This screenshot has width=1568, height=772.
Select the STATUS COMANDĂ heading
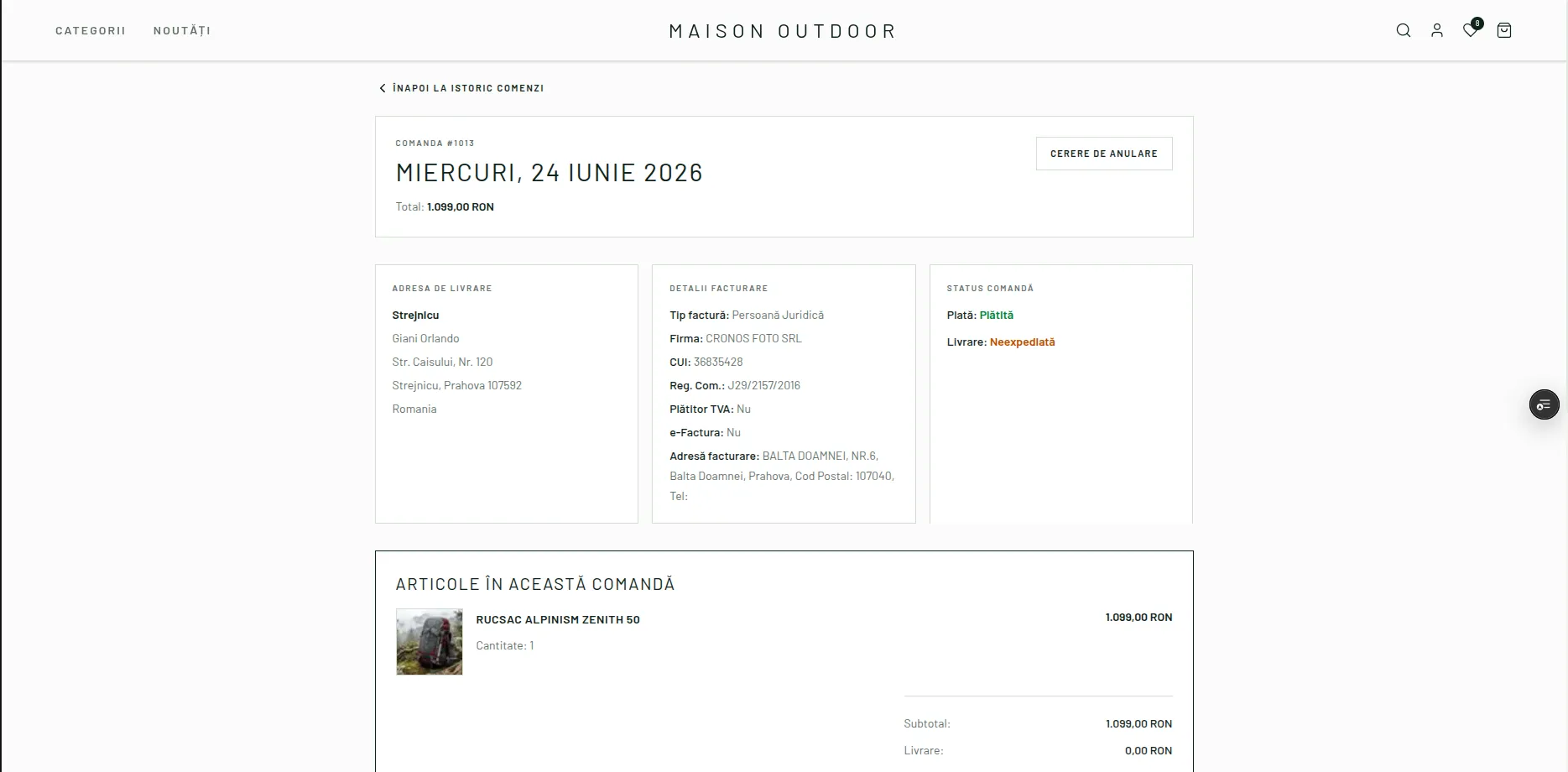coord(990,289)
